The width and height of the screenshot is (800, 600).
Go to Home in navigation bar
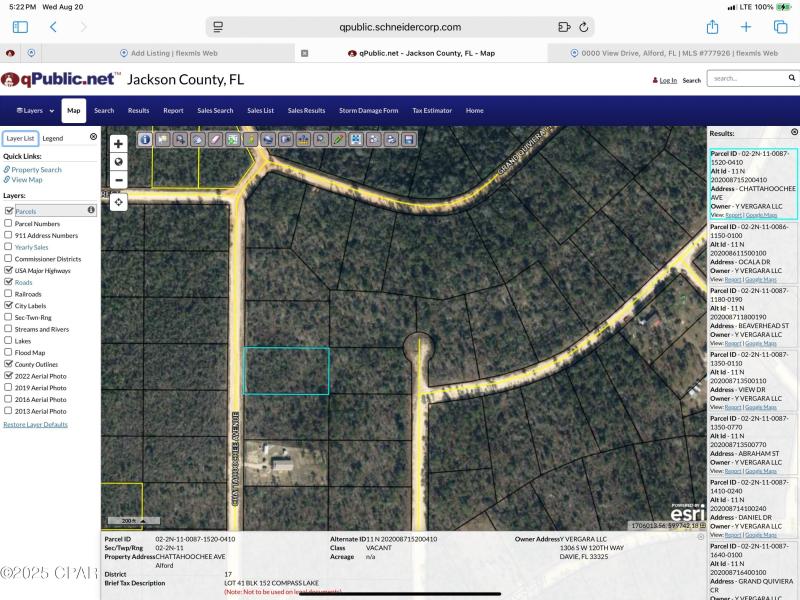pyautogui.click(x=474, y=111)
